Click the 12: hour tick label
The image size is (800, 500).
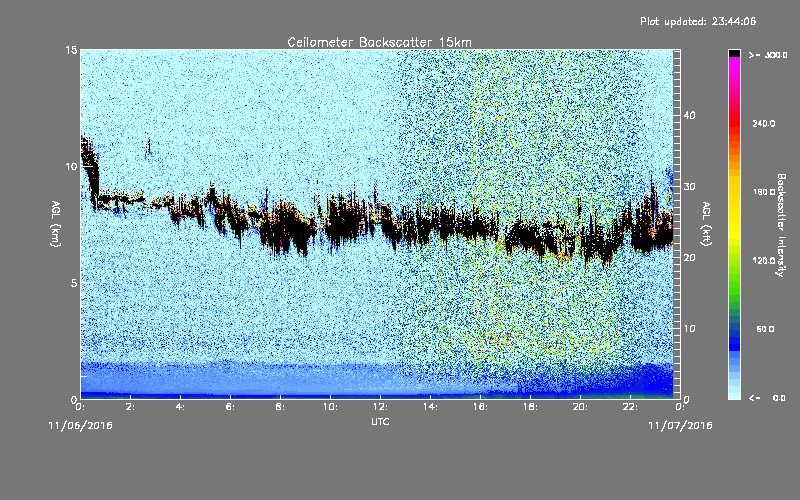tap(381, 407)
